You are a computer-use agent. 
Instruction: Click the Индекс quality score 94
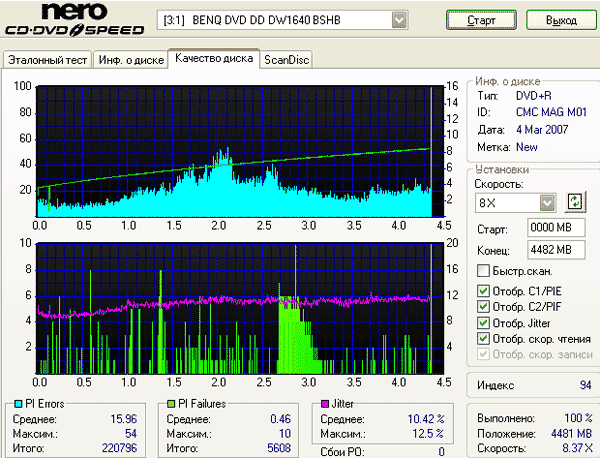click(x=585, y=385)
